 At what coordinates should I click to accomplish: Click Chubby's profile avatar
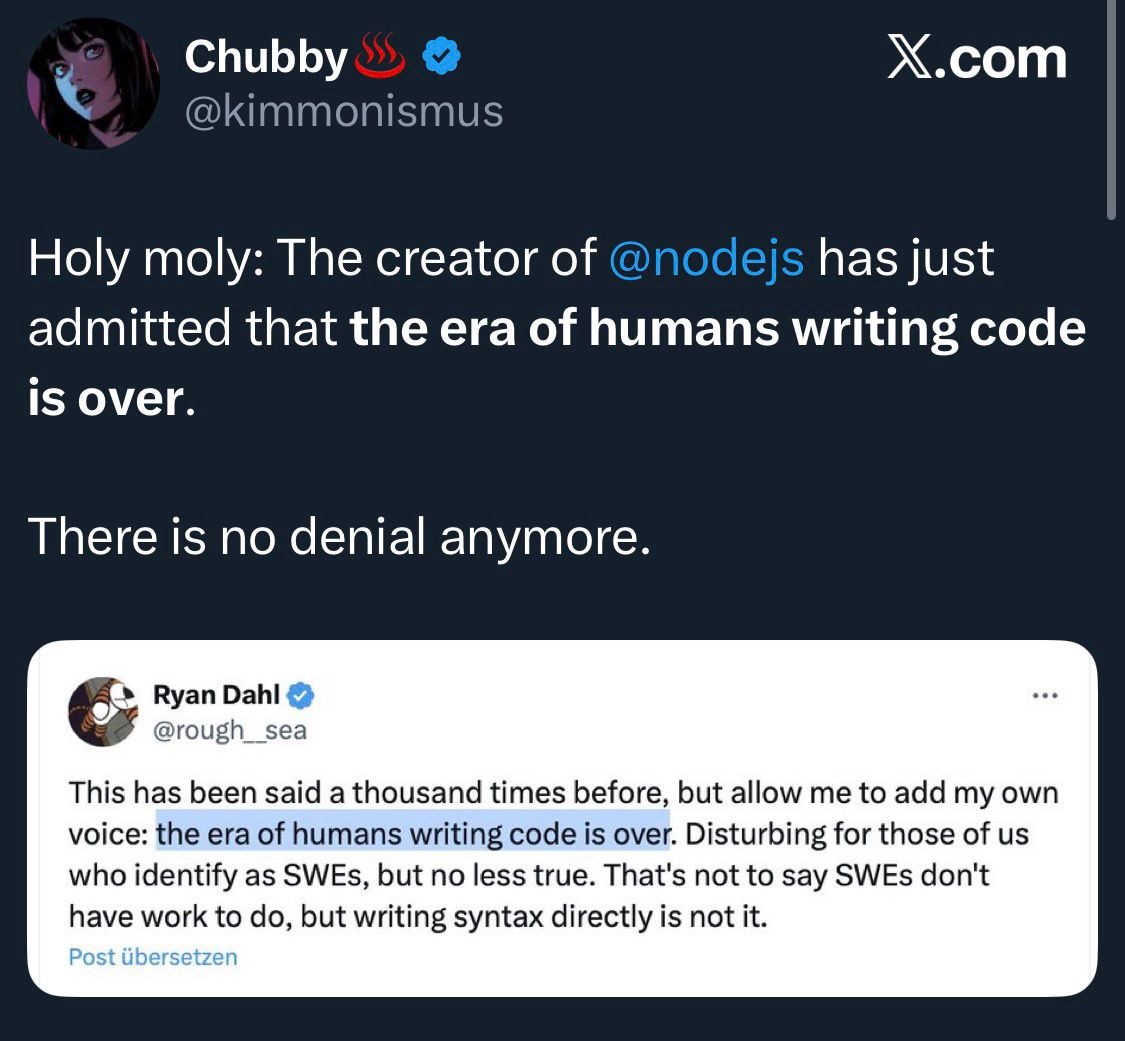(x=90, y=82)
